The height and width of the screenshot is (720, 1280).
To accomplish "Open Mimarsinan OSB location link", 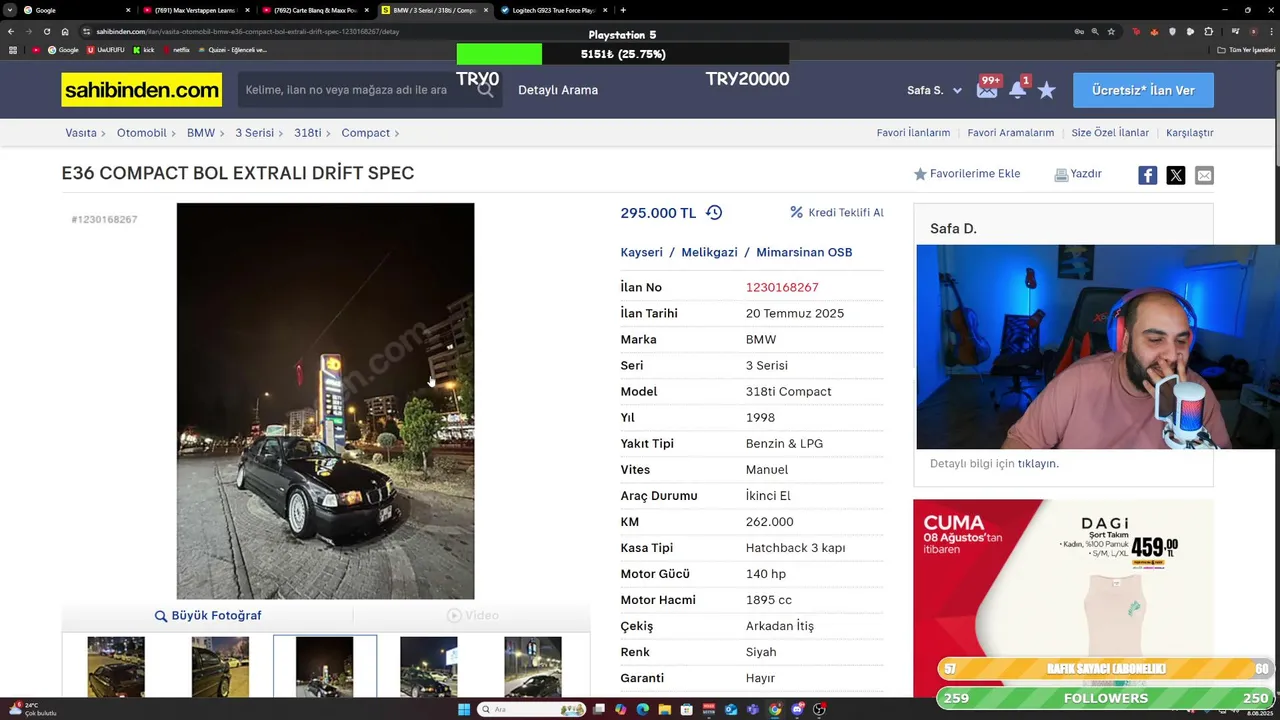I will 804,252.
